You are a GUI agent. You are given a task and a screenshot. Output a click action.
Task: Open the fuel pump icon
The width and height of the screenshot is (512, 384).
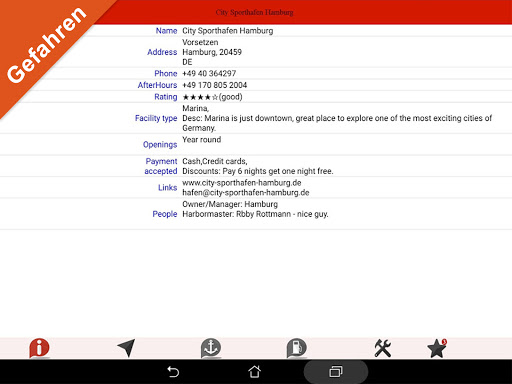pos(297,348)
